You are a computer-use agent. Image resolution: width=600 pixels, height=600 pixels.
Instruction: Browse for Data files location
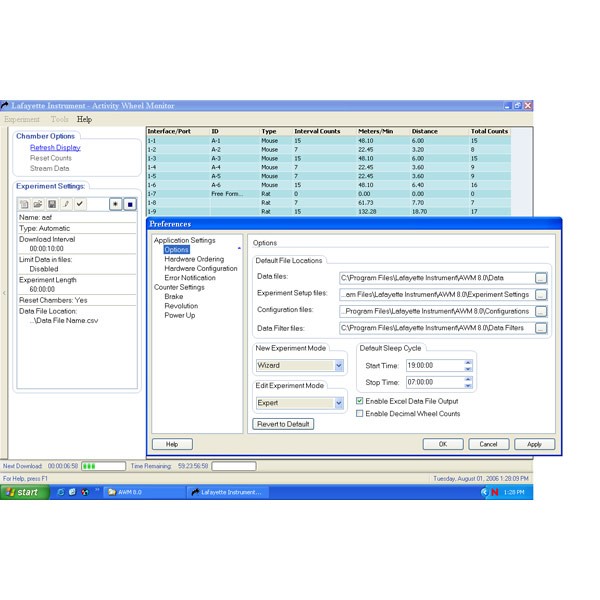(x=541, y=278)
